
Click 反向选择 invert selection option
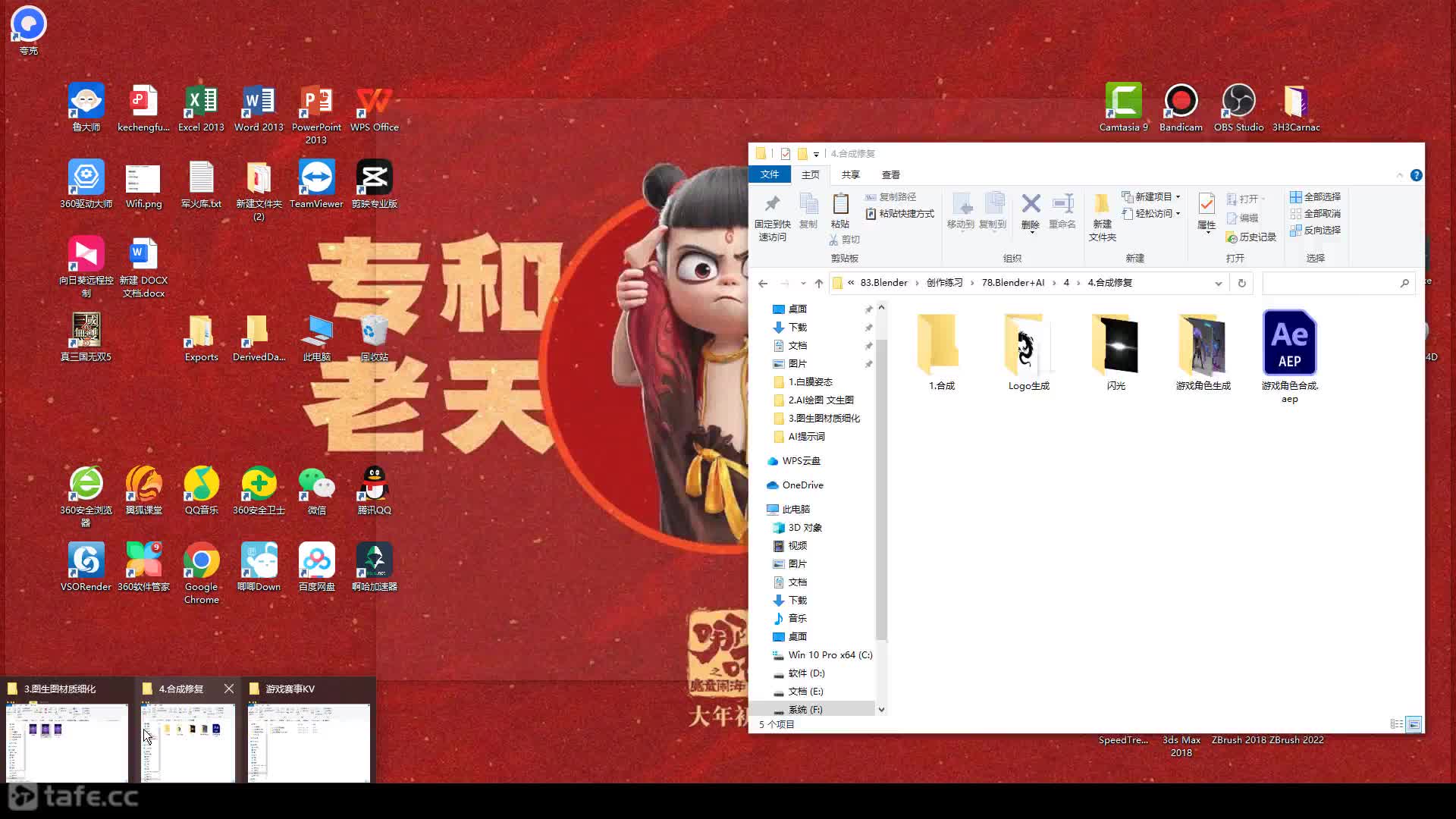pos(1316,230)
